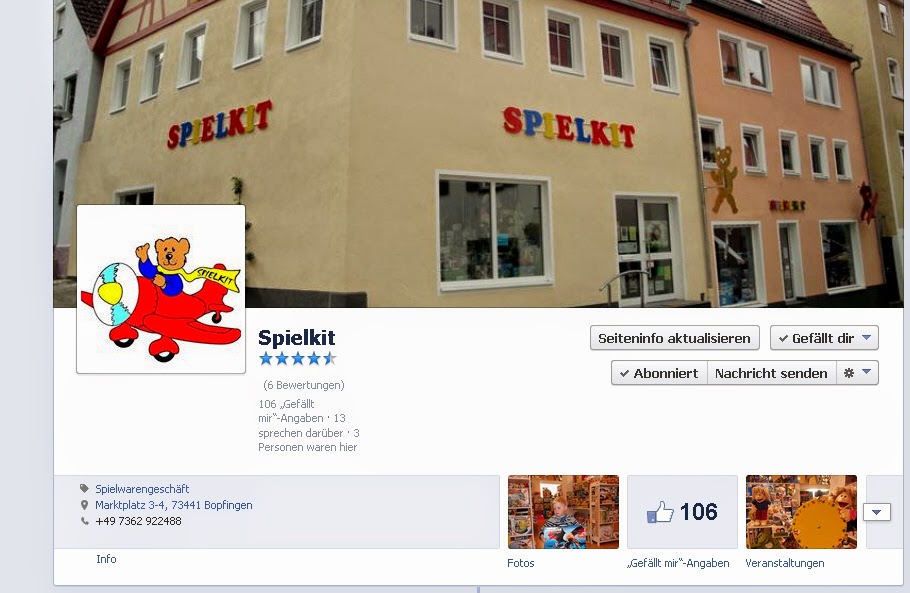Open the Spielkit teddy plane profile picture
The height and width of the screenshot is (593, 910).
pos(161,289)
